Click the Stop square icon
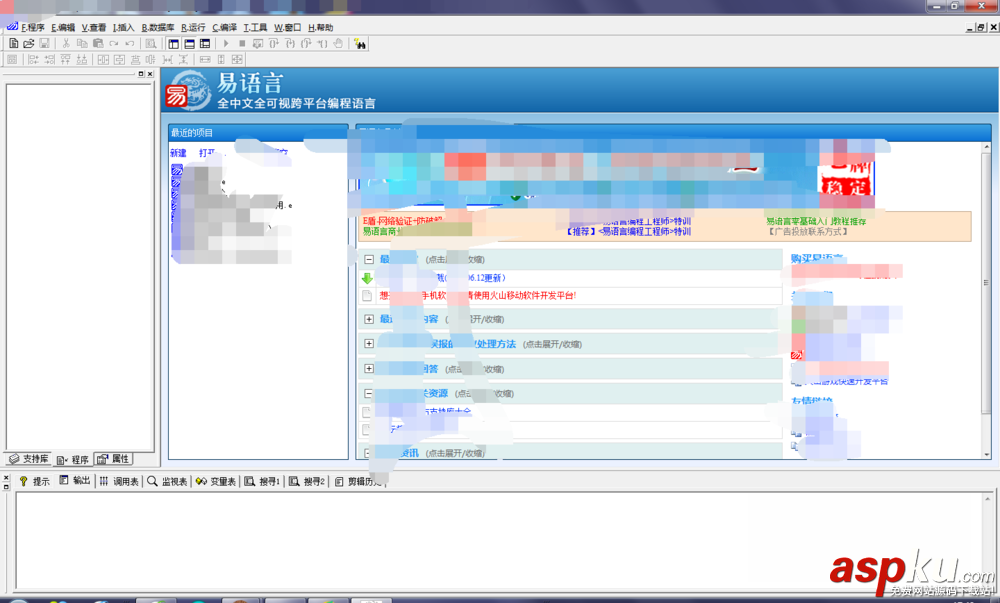The width and height of the screenshot is (1000, 603). 242,43
